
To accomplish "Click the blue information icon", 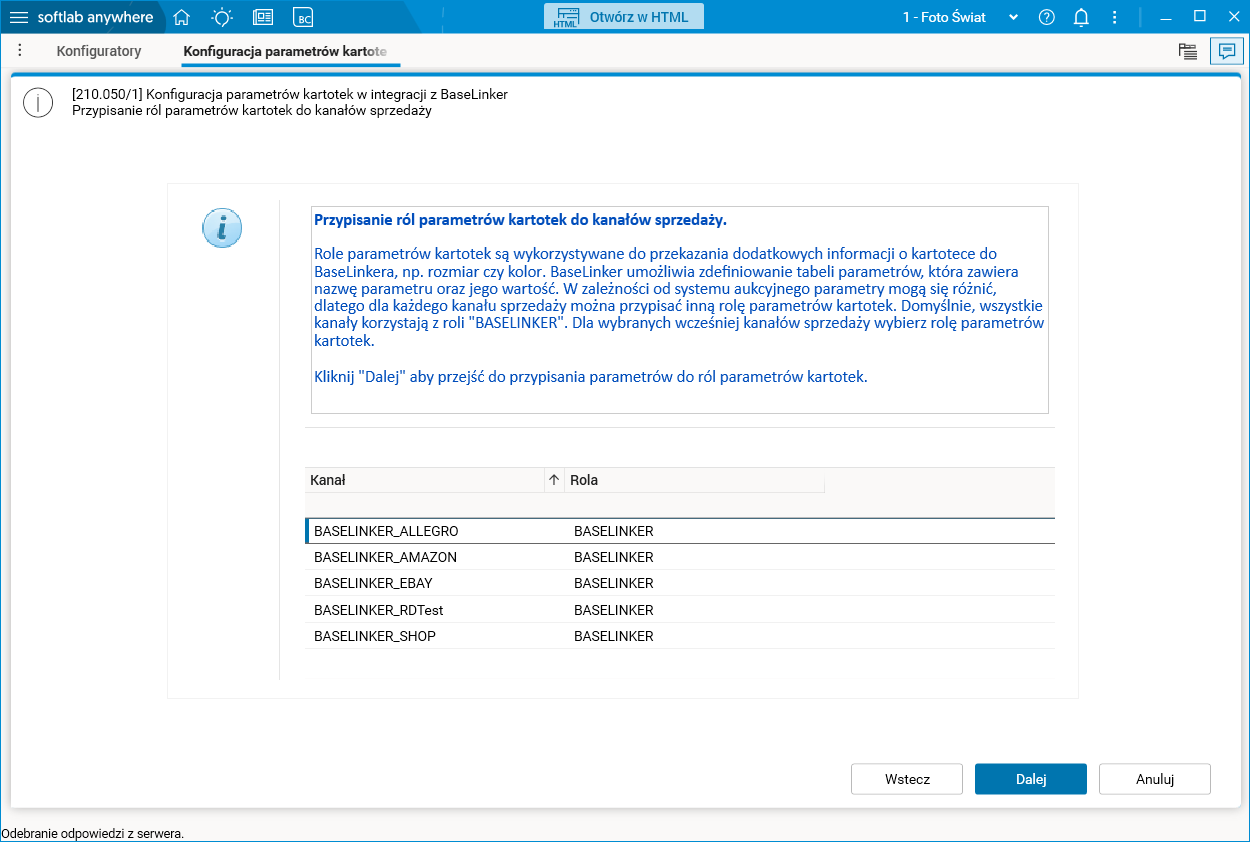I will point(222,228).
